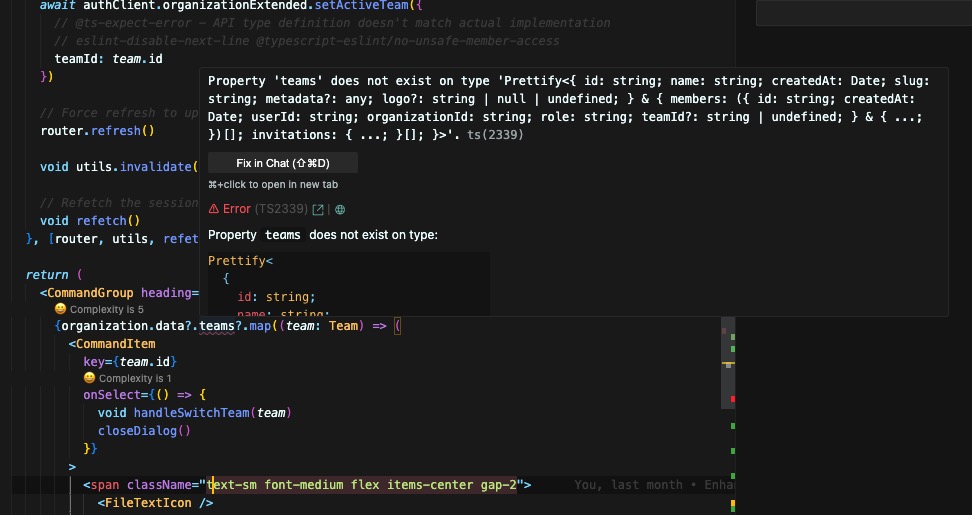972x515 pixels.
Task: Click the Fix in Chat button
Action: (283, 163)
